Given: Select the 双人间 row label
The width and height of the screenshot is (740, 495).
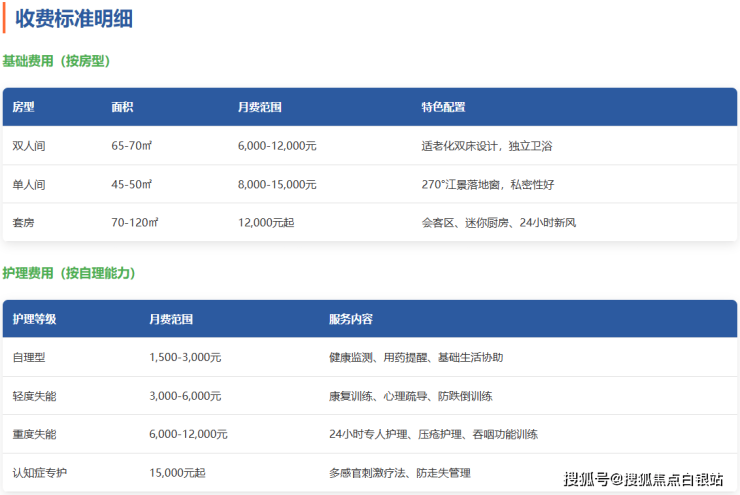Looking at the screenshot, I should pos(29,146).
